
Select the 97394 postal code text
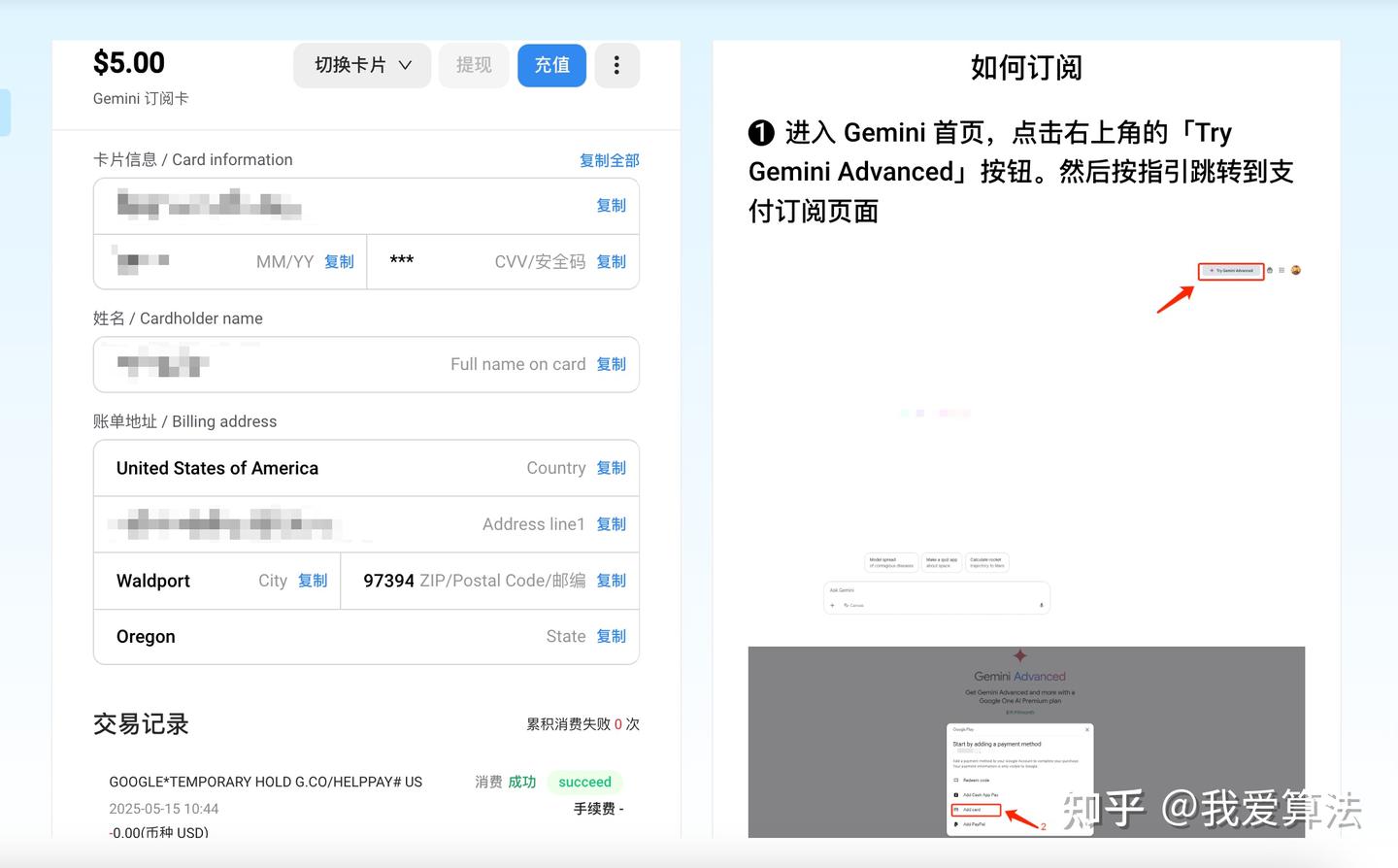click(389, 581)
